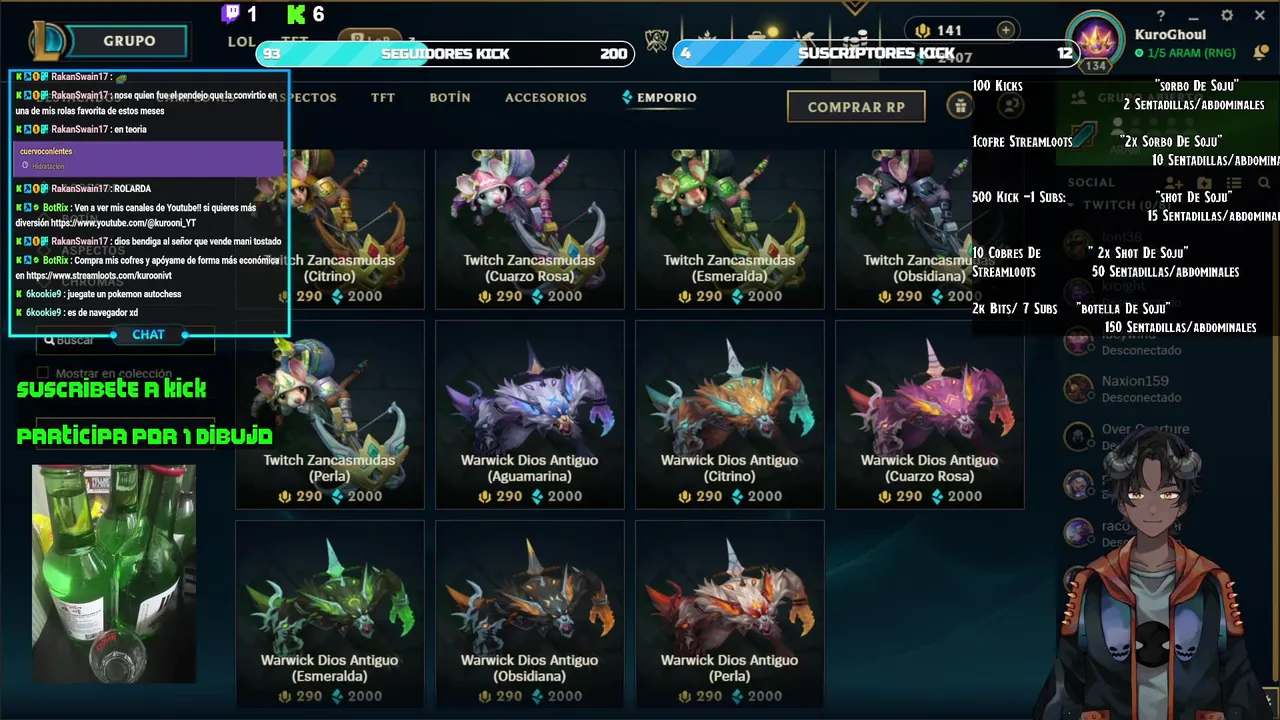The image size is (1280, 720).
Task: Open the gift center icon
Action: tap(960, 106)
